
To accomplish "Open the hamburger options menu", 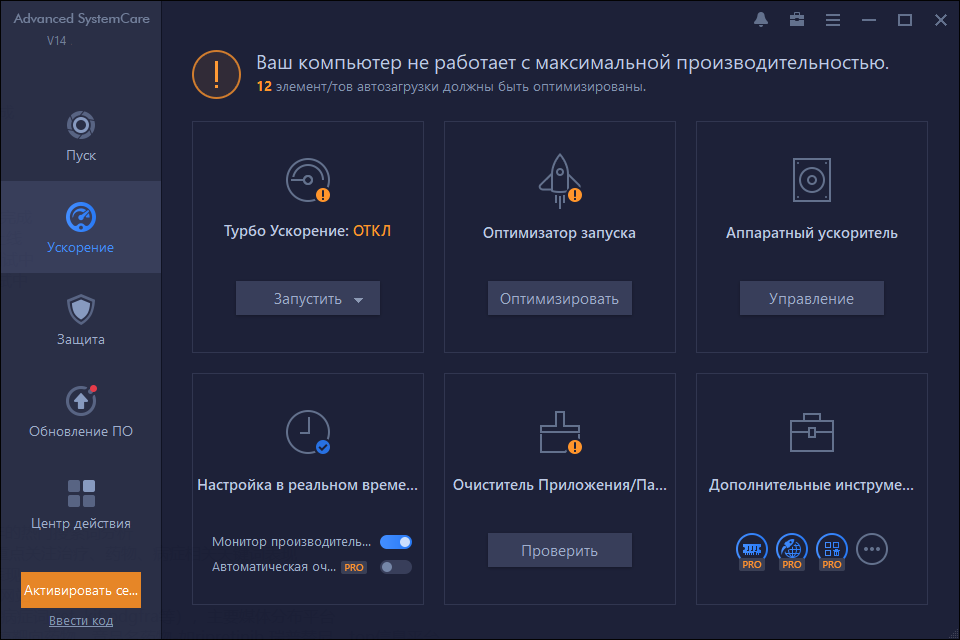I will pos(833,20).
